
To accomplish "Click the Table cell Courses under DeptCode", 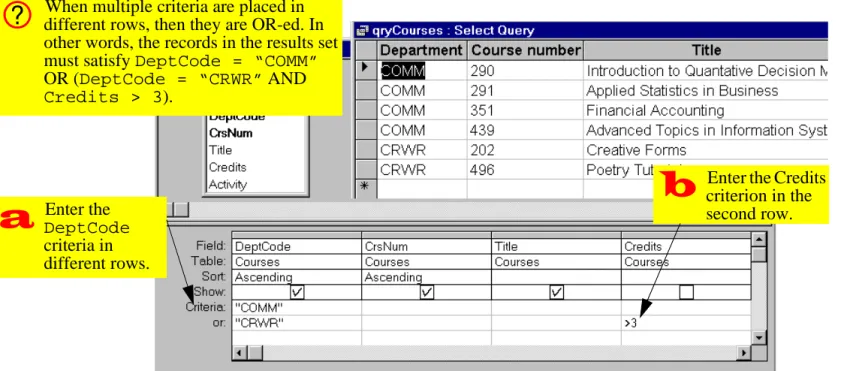I will 297,262.
